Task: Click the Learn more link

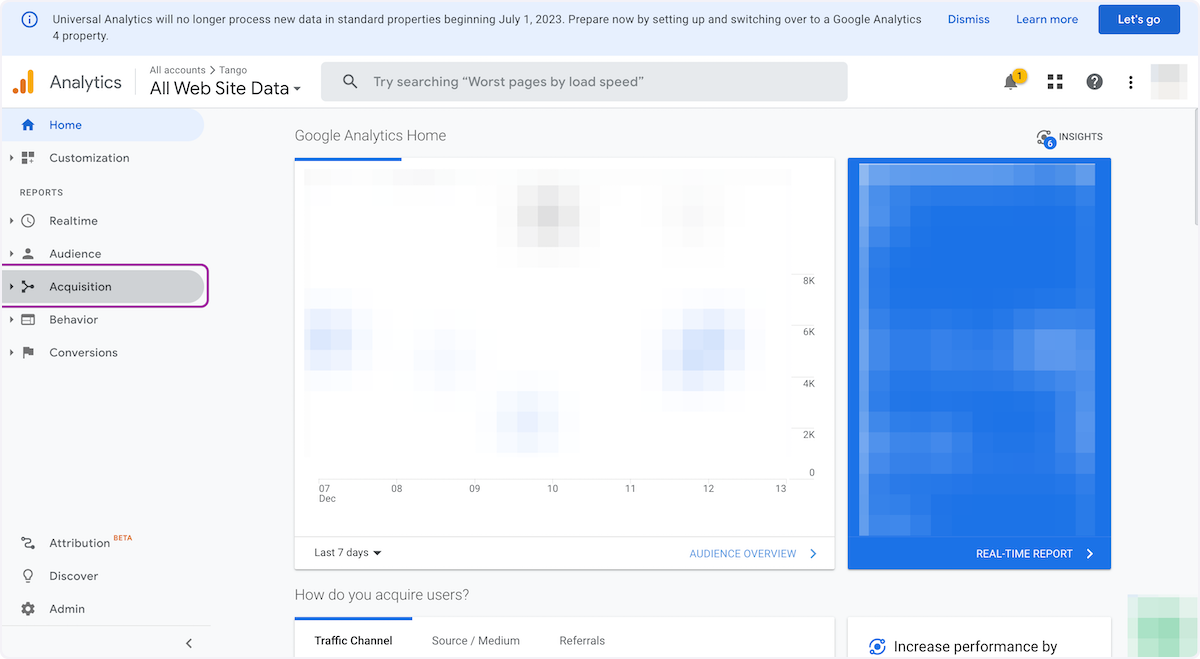Action: pyautogui.click(x=1047, y=19)
